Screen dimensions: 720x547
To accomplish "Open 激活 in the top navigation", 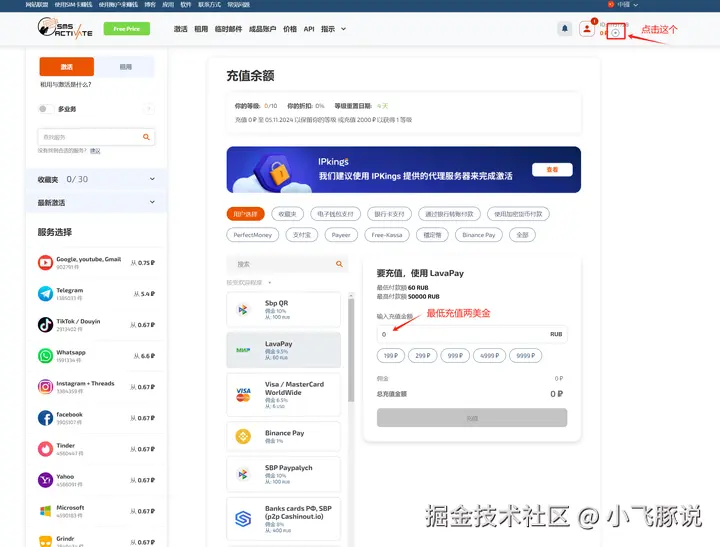I will (x=180, y=29).
